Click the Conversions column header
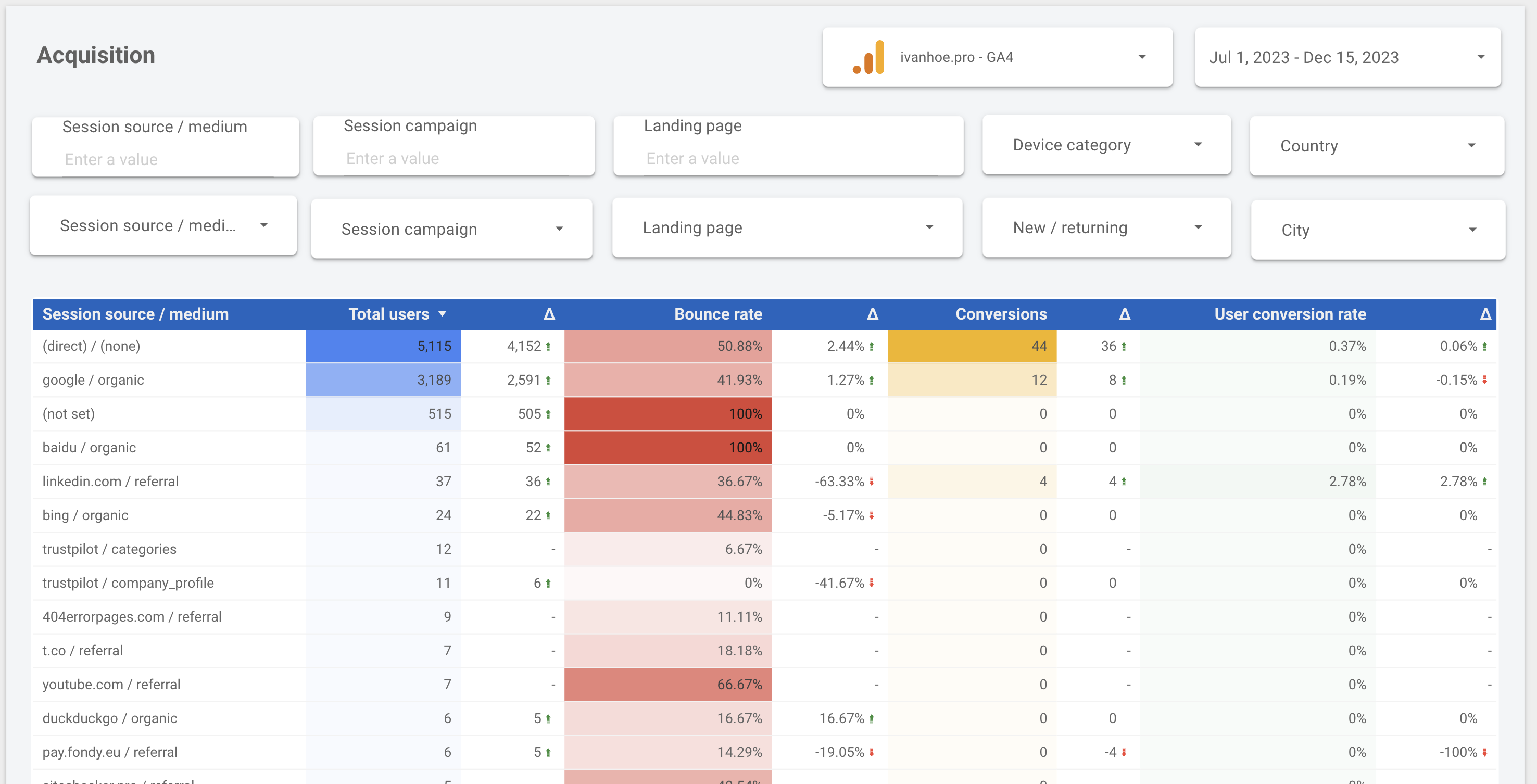 point(1001,314)
